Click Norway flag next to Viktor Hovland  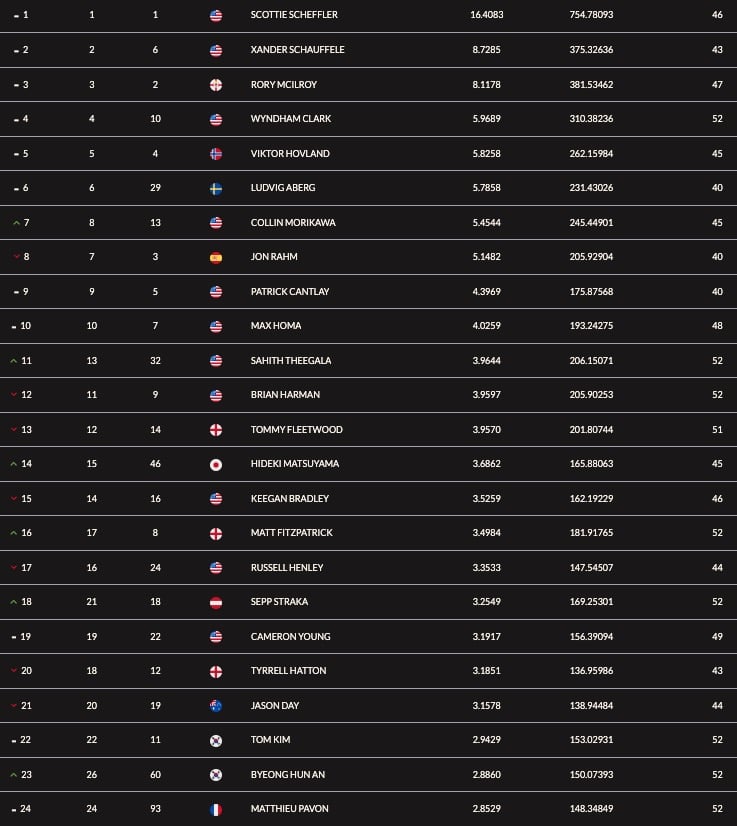click(215, 154)
